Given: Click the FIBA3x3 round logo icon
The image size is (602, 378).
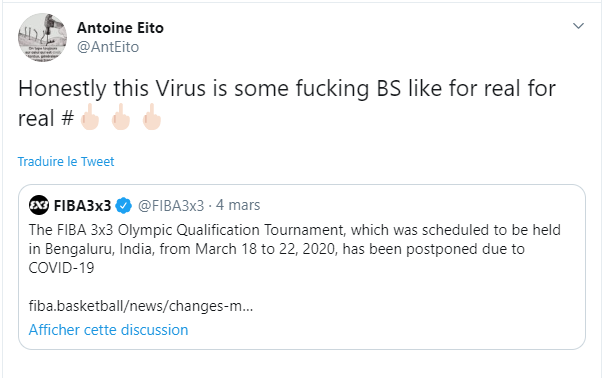Looking at the screenshot, I should coord(39,205).
